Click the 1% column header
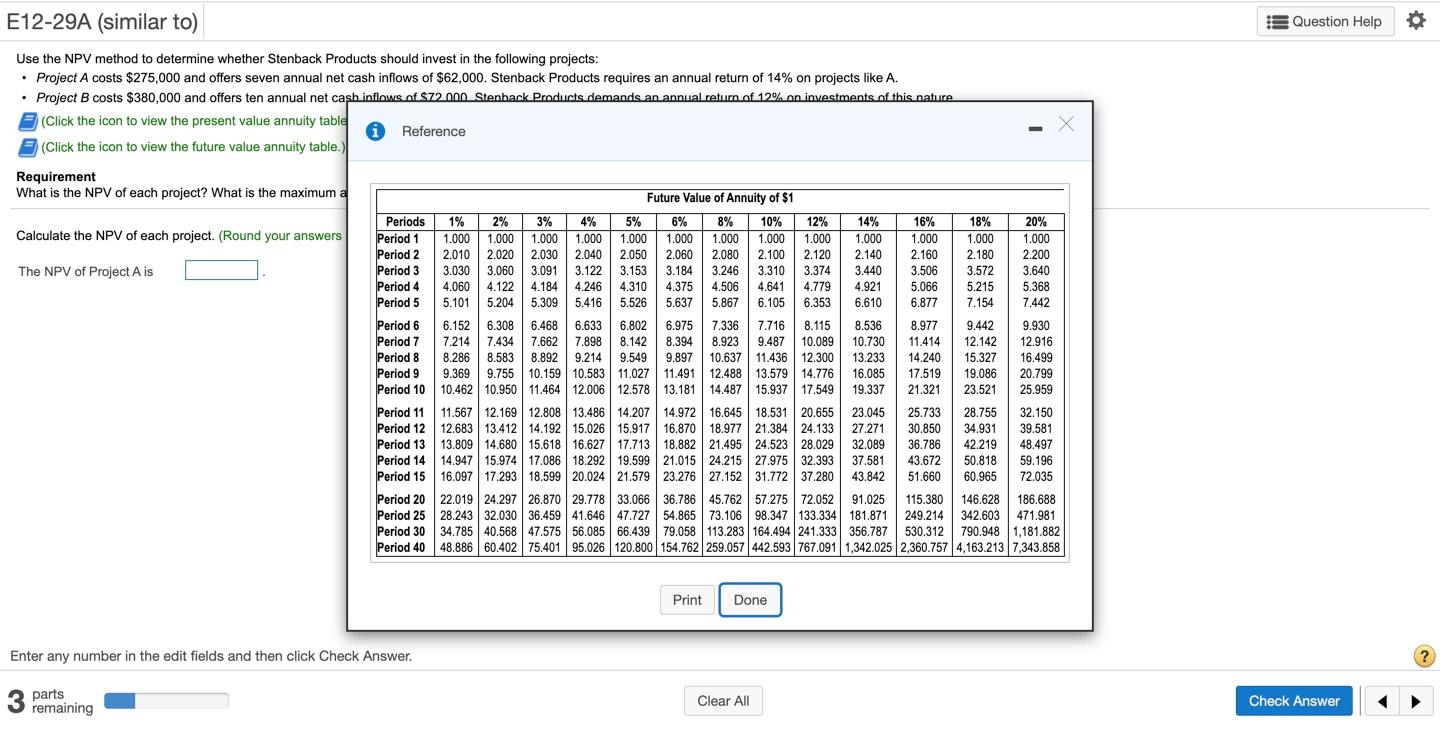The width and height of the screenshot is (1440, 731). tap(456, 222)
